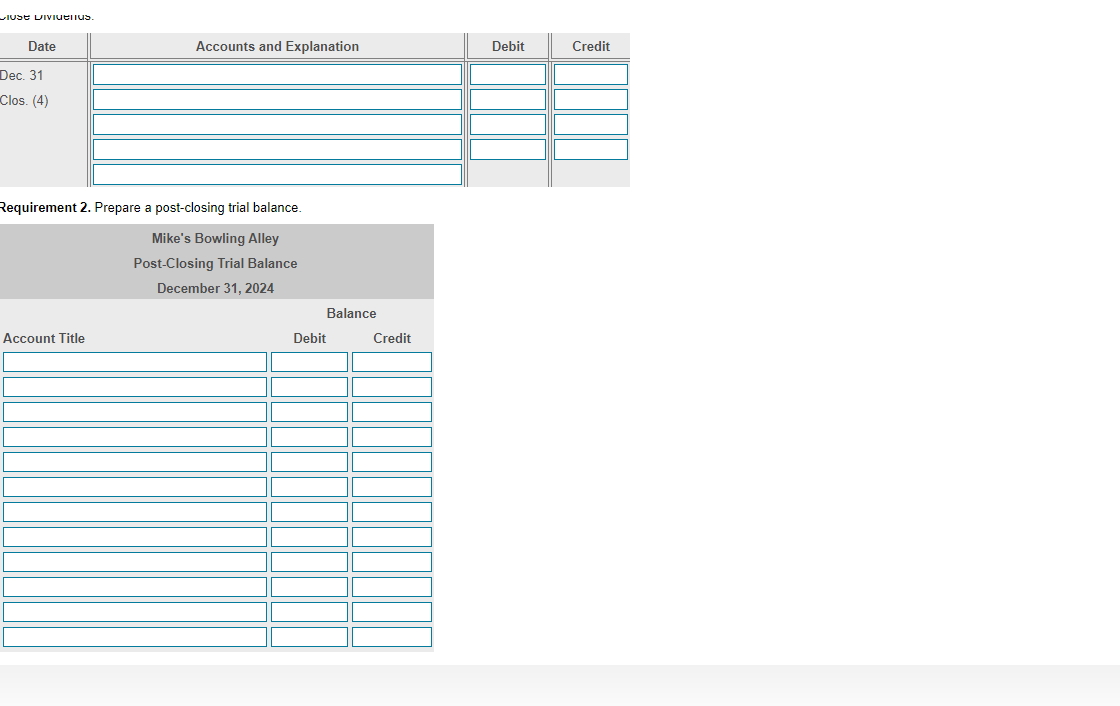Click the "Balance" header in the trial balance
The height and width of the screenshot is (706, 1120).
click(351, 314)
